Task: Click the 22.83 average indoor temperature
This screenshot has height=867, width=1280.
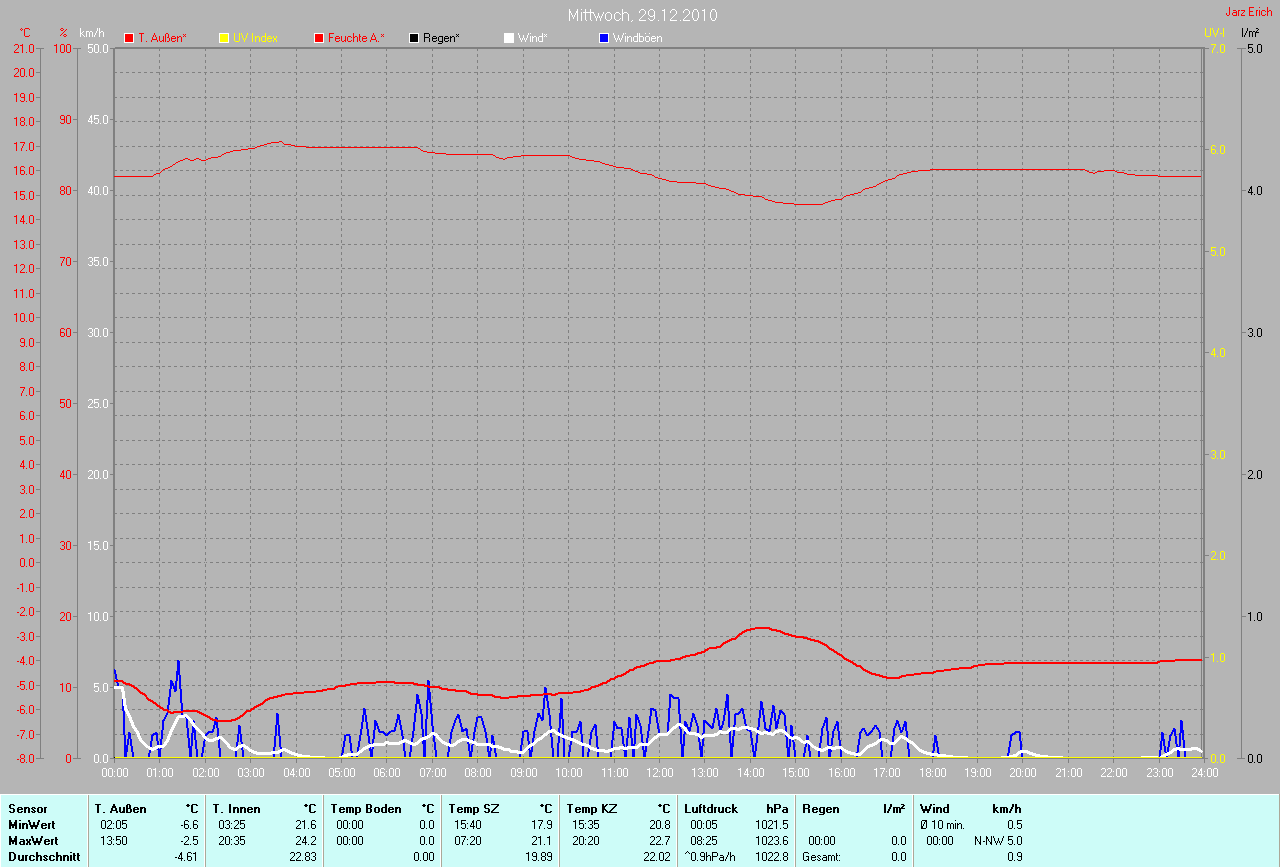Action: [304, 857]
